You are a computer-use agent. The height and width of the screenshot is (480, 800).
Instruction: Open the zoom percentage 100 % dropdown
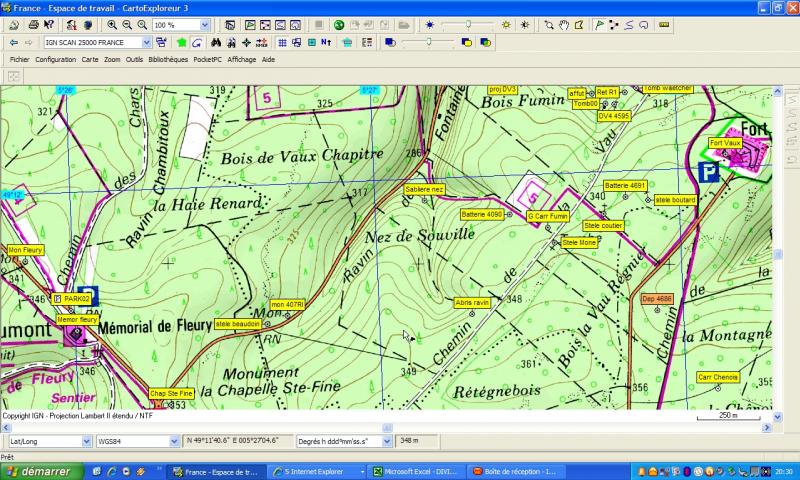205,25
